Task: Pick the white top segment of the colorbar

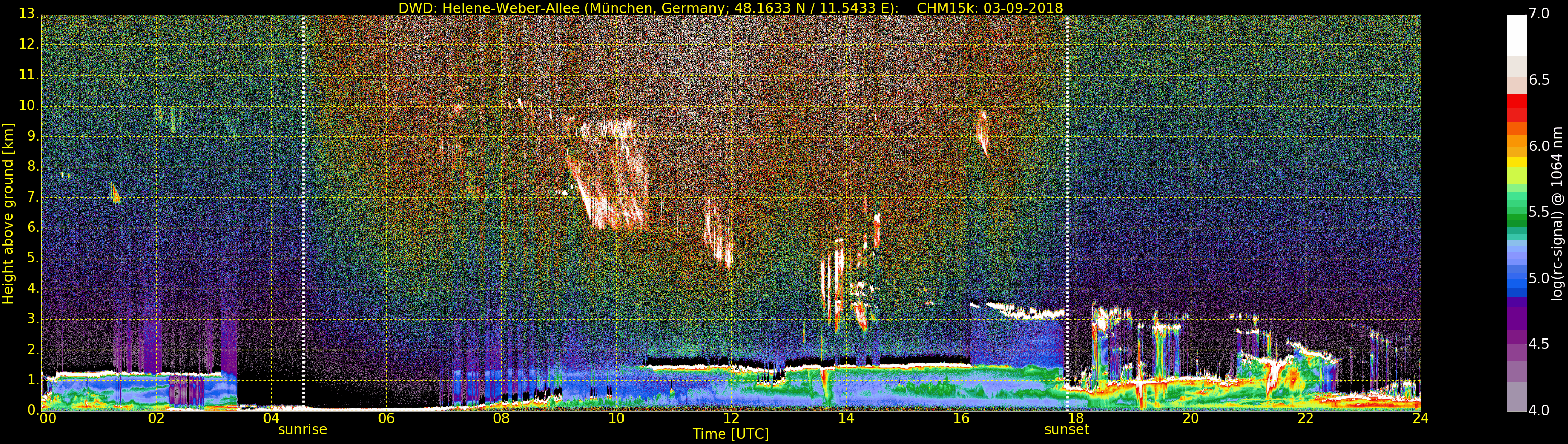Action: pyautogui.click(x=1516, y=36)
